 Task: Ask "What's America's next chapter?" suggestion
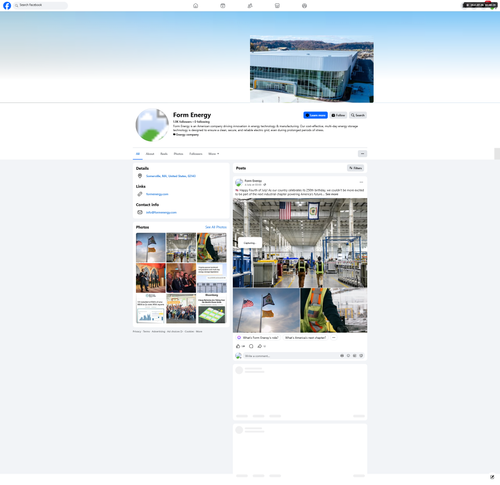[x=305, y=338]
